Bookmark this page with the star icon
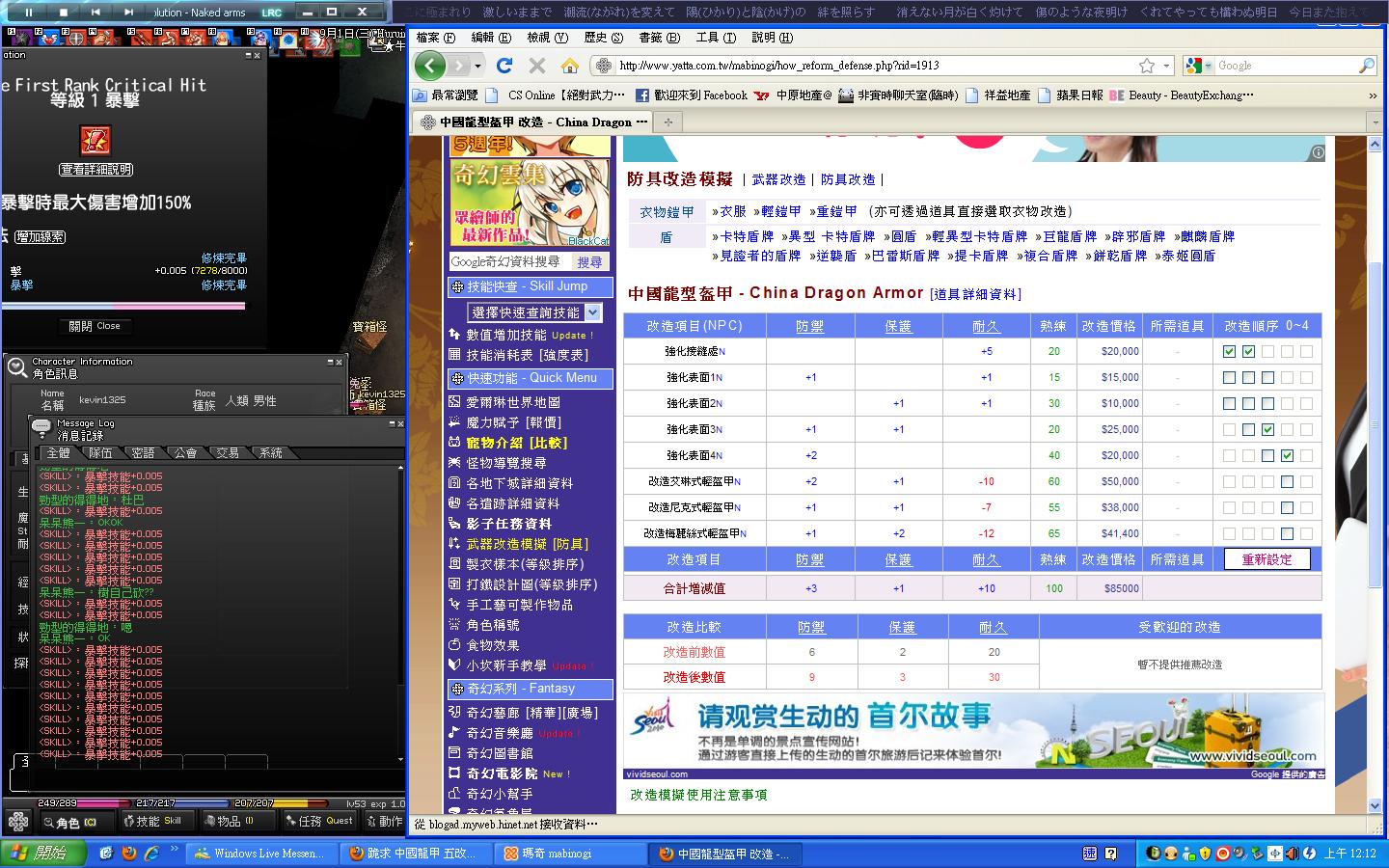 (1146, 66)
